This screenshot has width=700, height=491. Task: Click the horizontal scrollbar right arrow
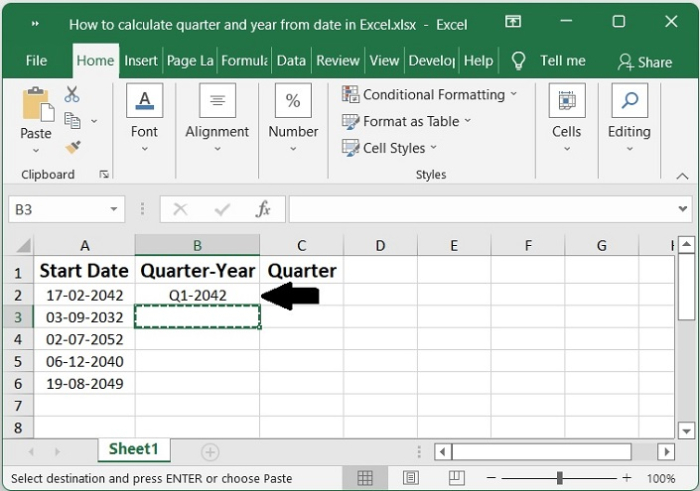click(667, 452)
